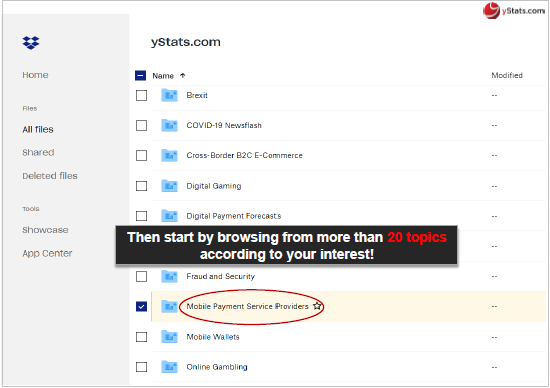Click the Modified column header
This screenshot has height=388, width=550.
507,75
